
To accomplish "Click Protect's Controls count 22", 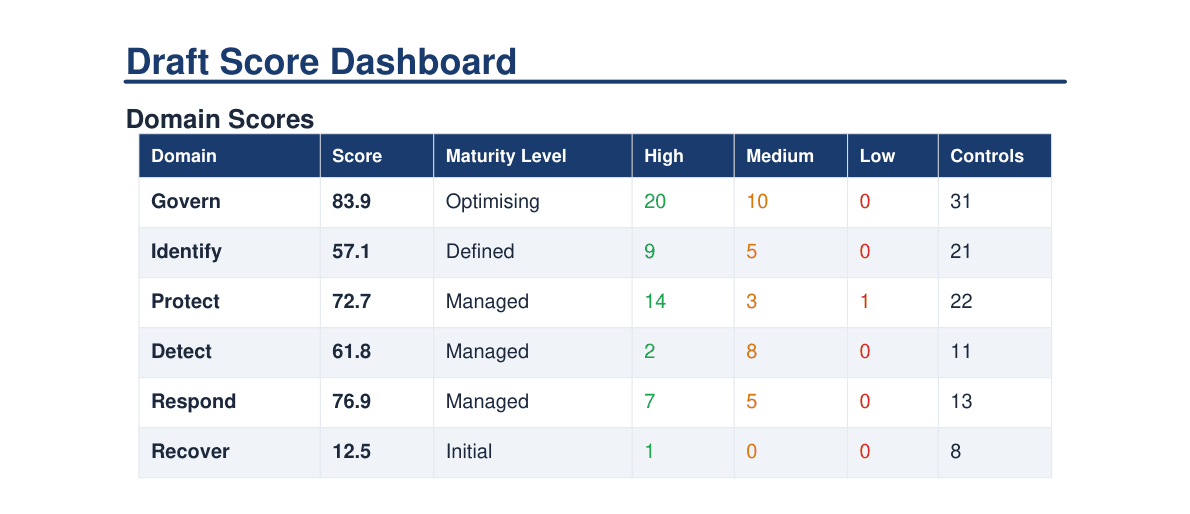I will [962, 301].
